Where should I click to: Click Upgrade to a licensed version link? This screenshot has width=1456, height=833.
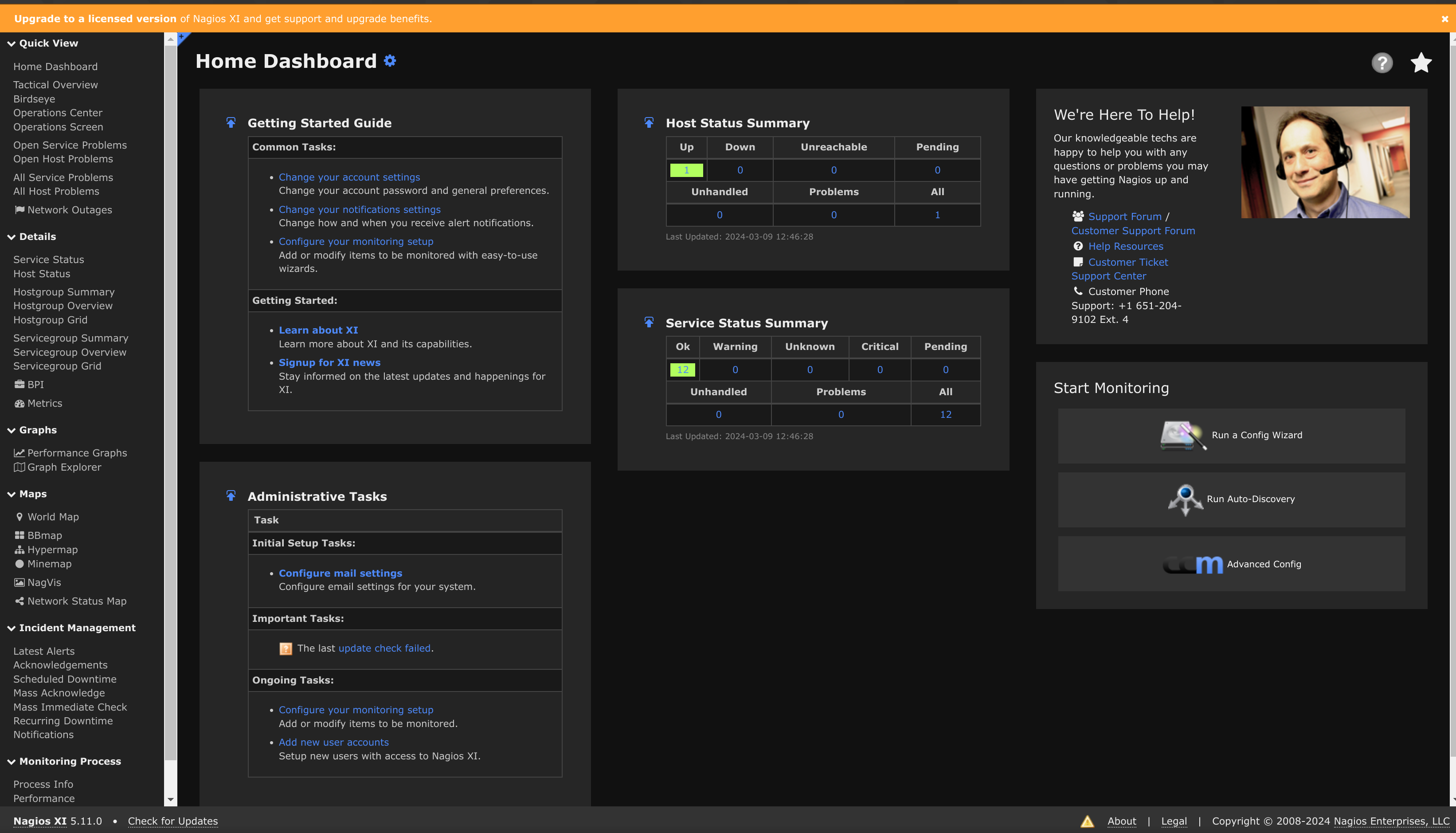95,19
